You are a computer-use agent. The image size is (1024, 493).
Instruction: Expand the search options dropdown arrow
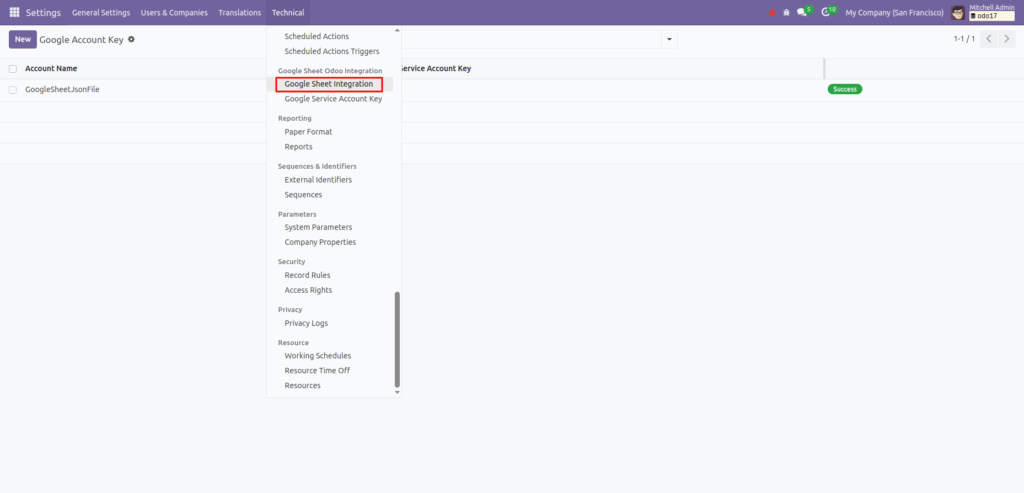(669, 39)
